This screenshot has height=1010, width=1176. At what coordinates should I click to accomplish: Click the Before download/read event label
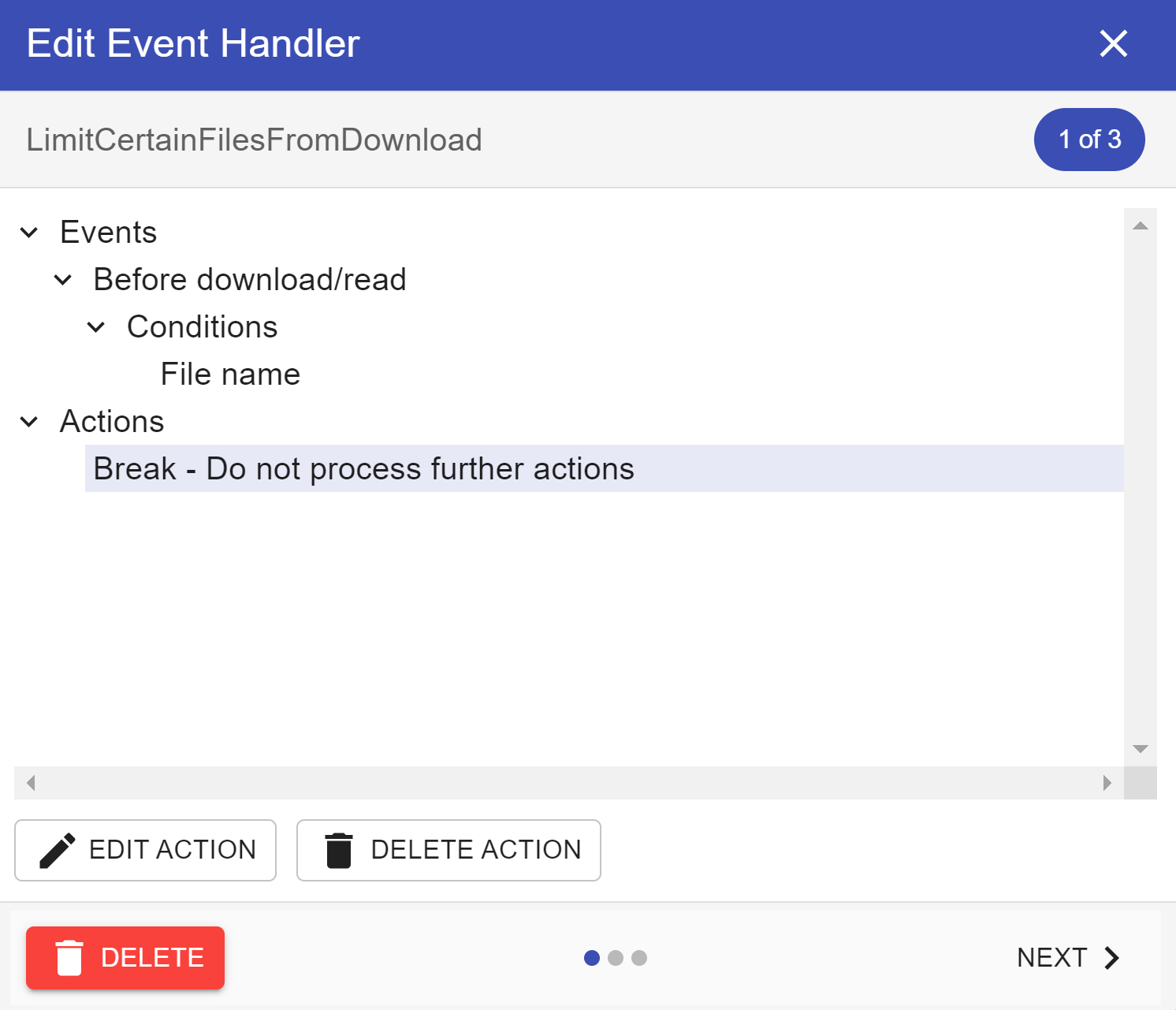coord(249,280)
